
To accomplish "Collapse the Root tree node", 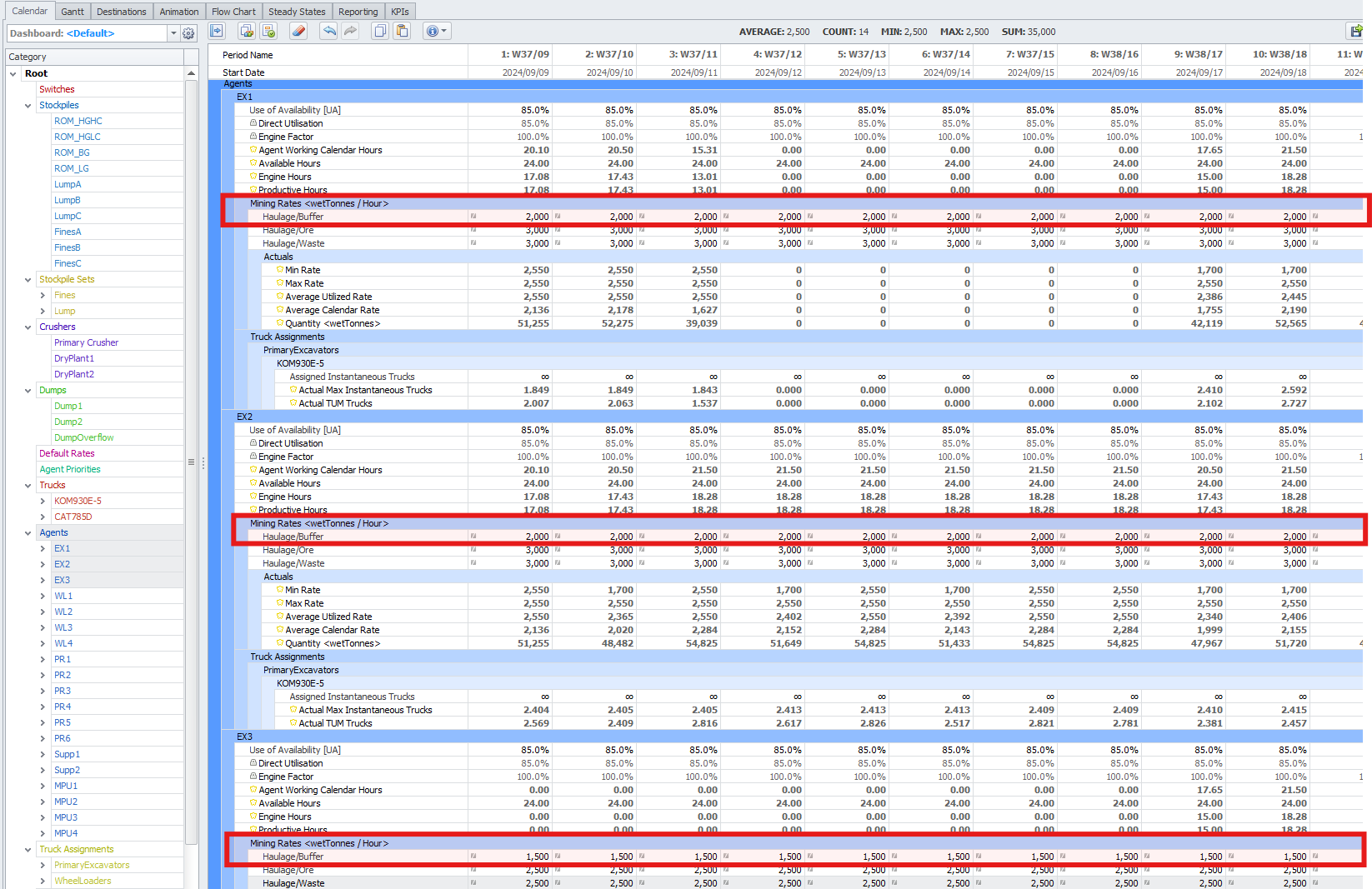I will (x=13, y=74).
